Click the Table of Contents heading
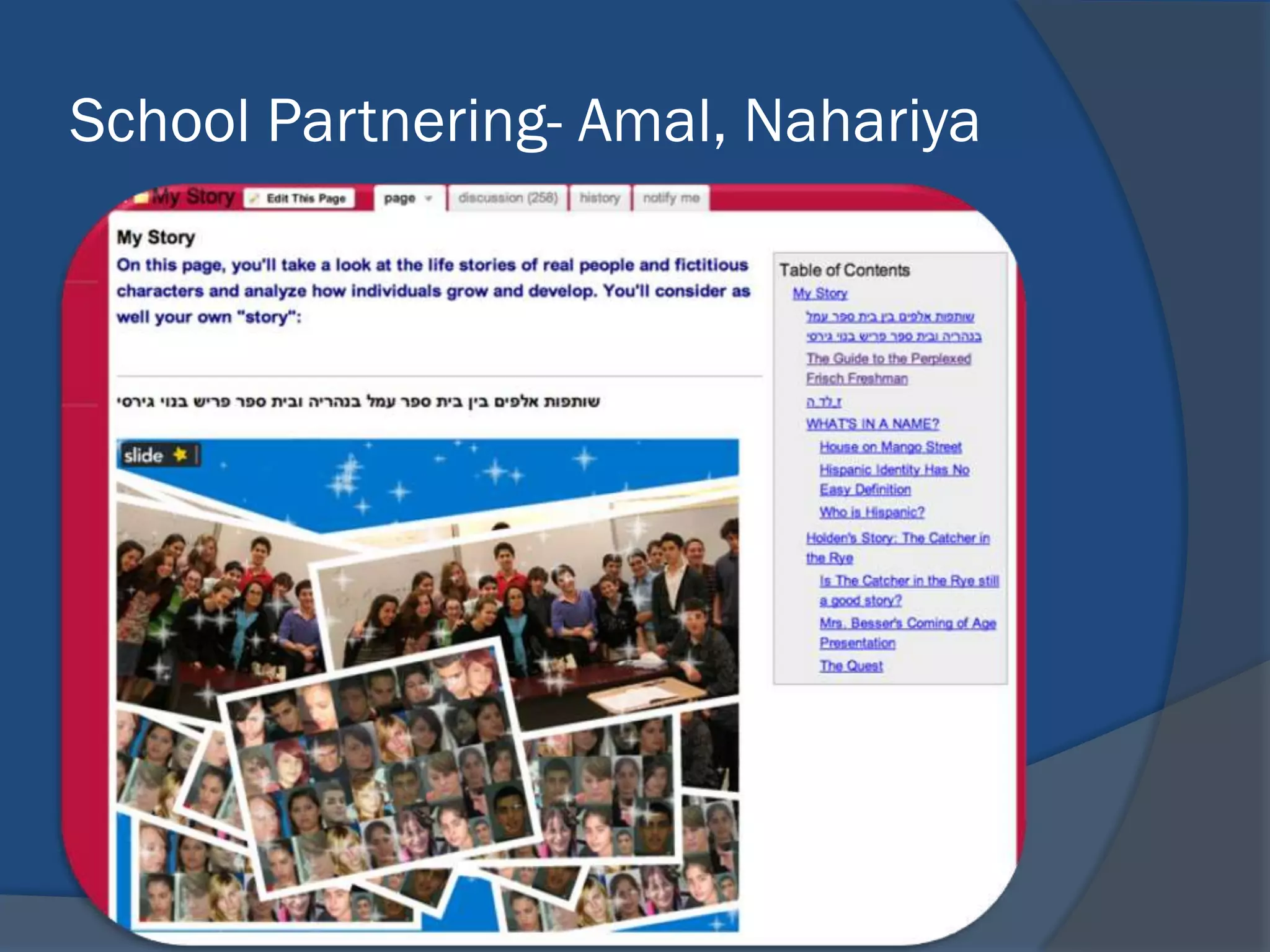The image size is (1270, 952). tap(845, 270)
